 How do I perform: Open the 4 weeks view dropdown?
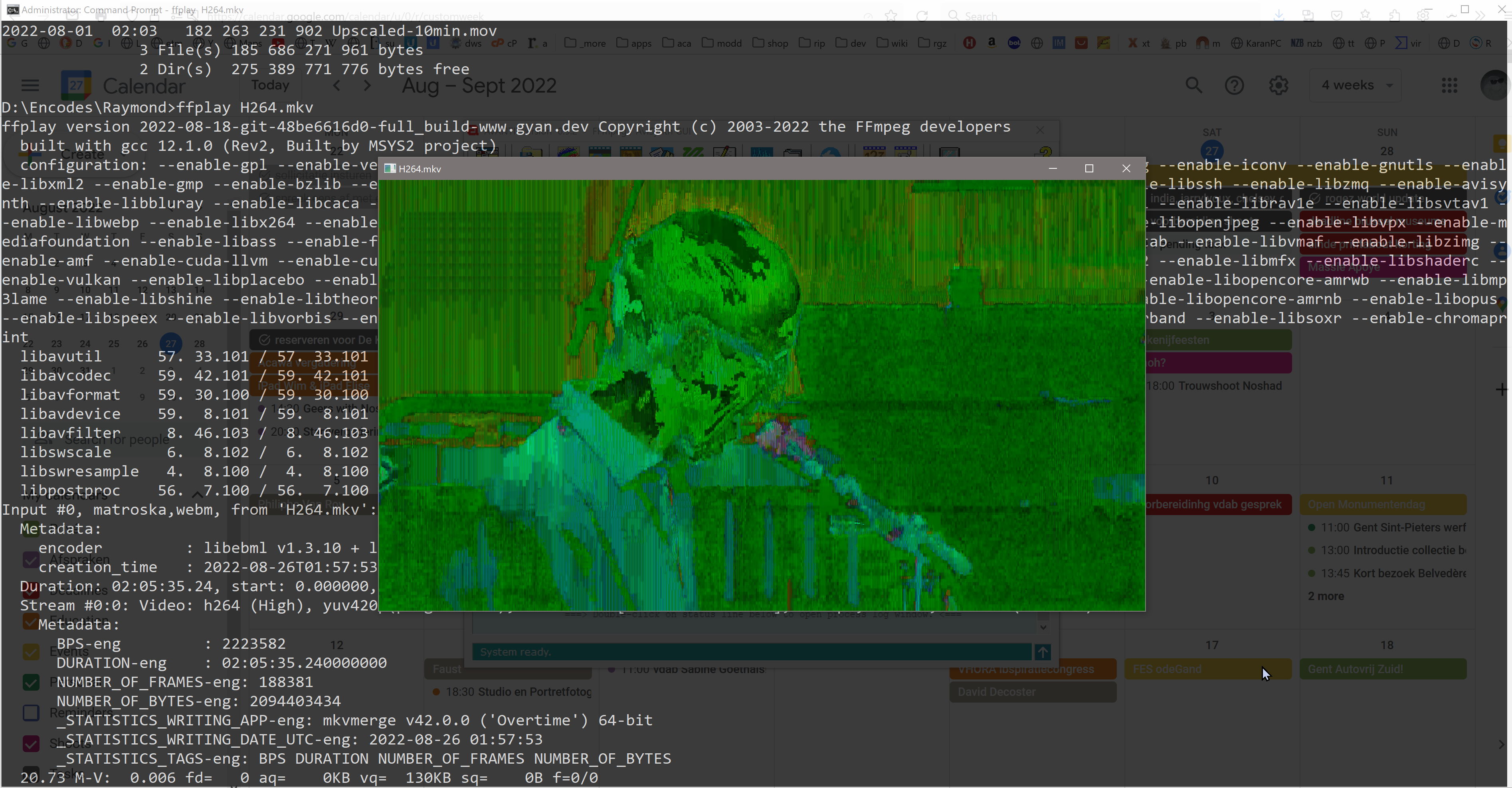pos(1356,86)
